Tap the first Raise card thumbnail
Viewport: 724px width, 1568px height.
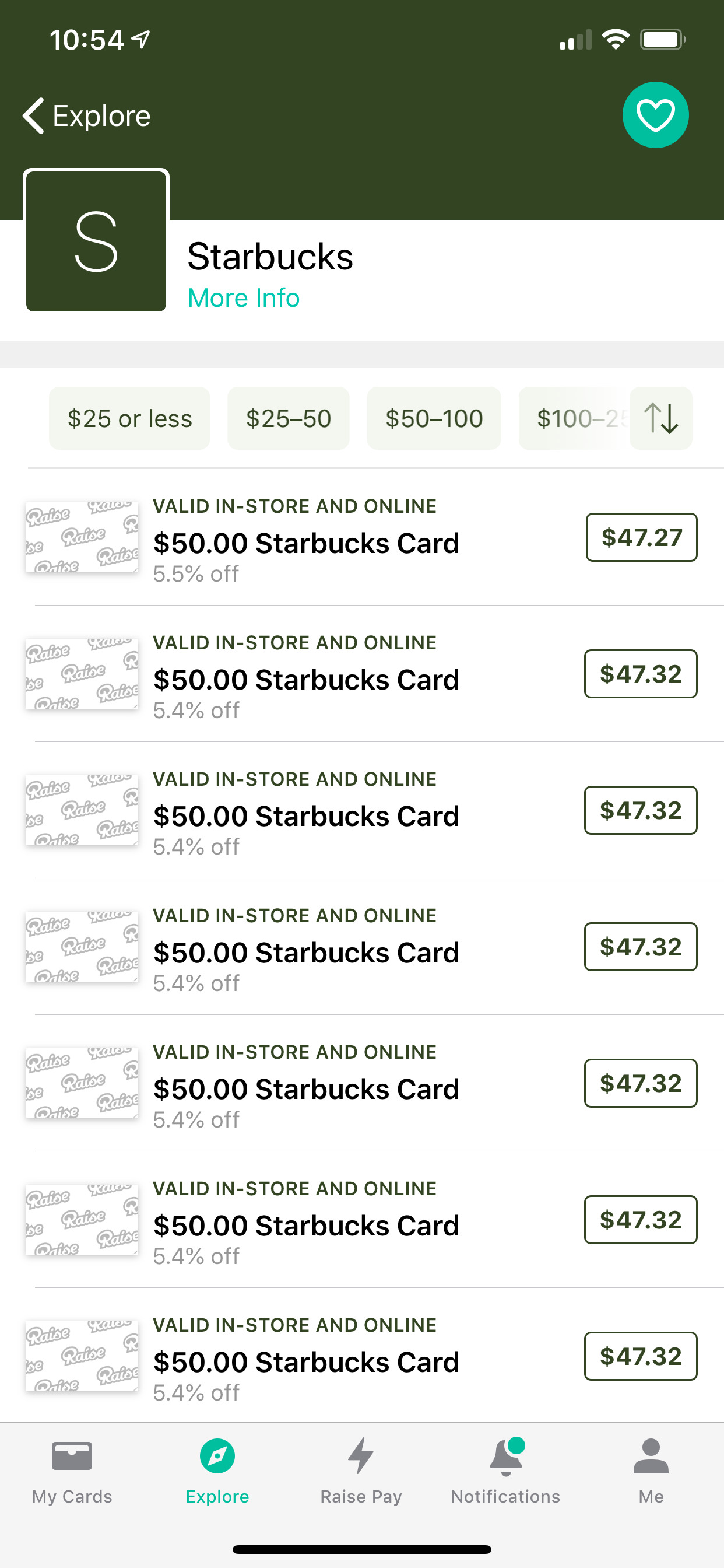click(82, 537)
